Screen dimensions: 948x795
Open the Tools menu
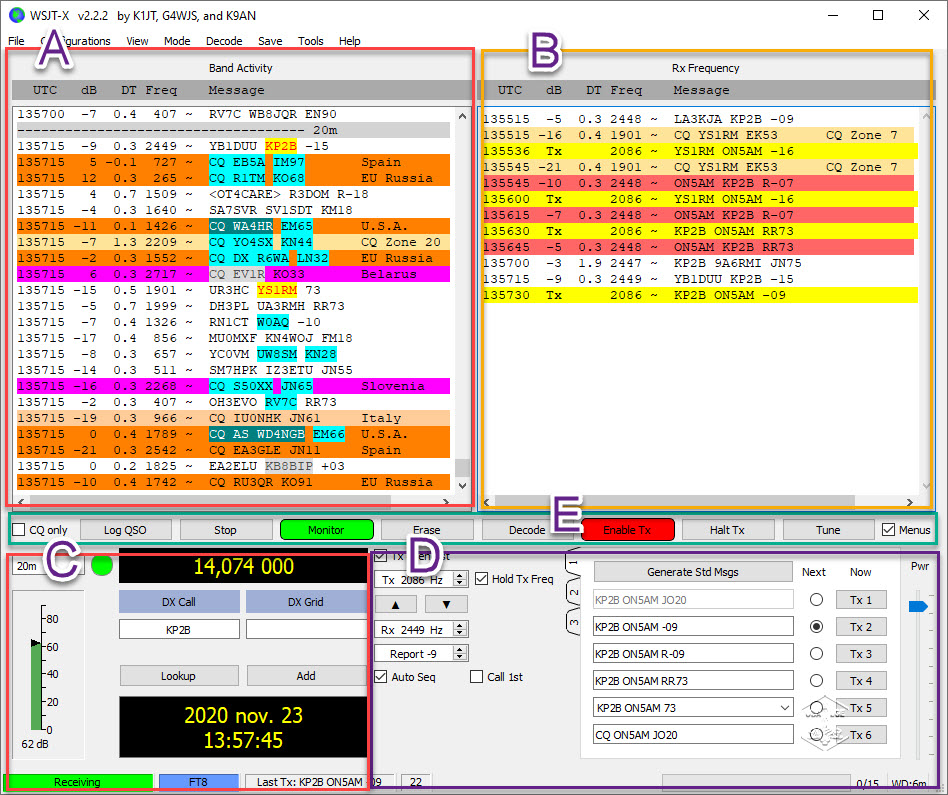(x=311, y=41)
